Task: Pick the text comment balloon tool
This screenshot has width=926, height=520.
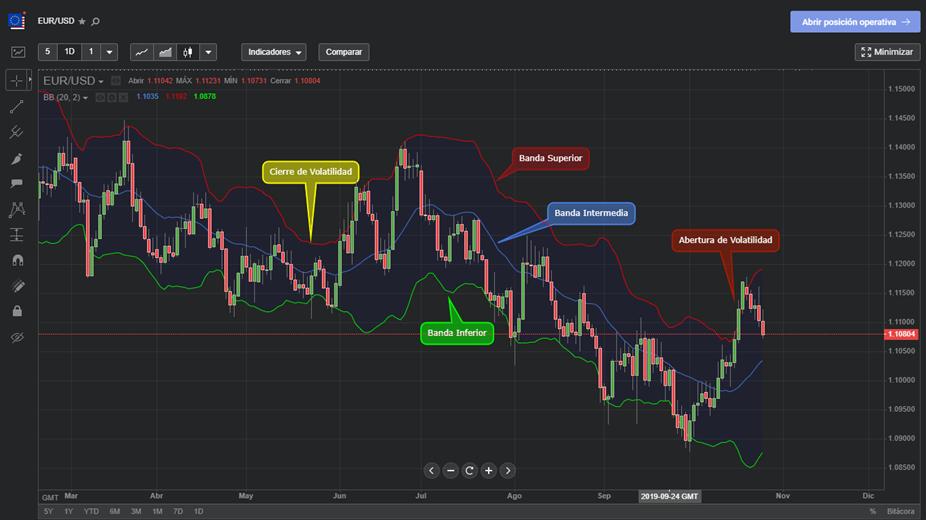Action: pos(17,184)
